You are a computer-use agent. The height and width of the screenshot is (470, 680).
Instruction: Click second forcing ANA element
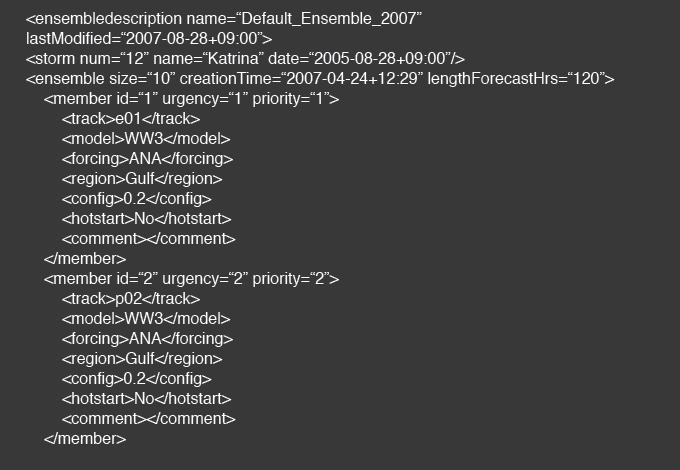pos(147,339)
